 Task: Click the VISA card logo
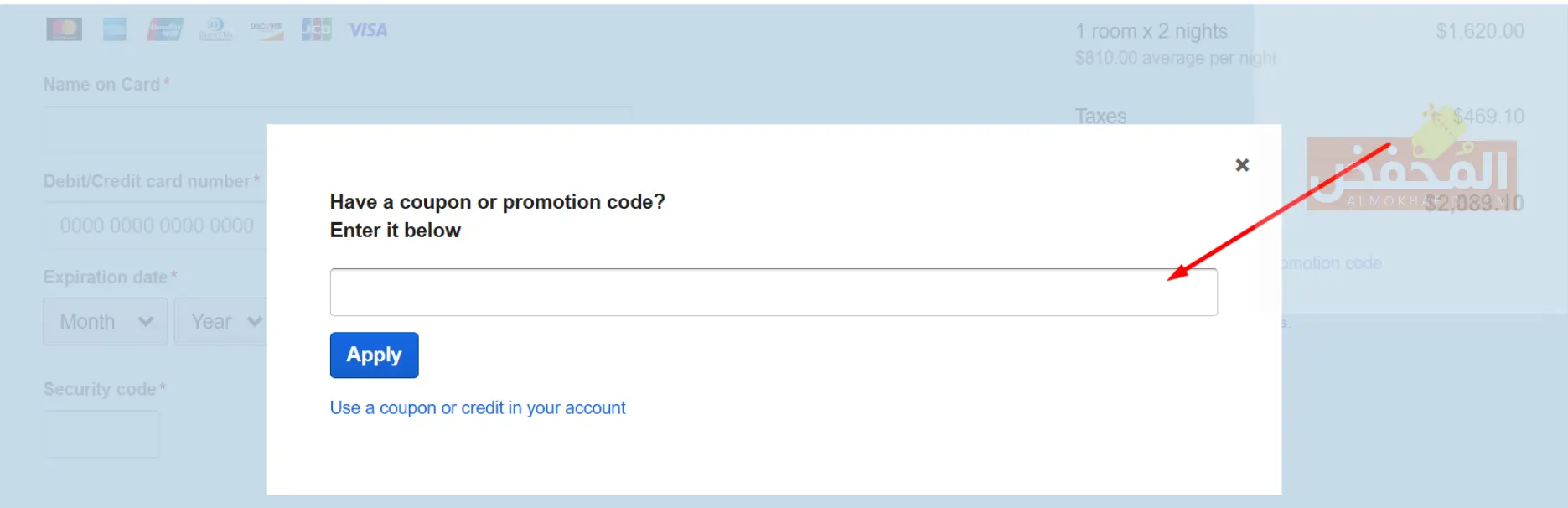coord(368,30)
